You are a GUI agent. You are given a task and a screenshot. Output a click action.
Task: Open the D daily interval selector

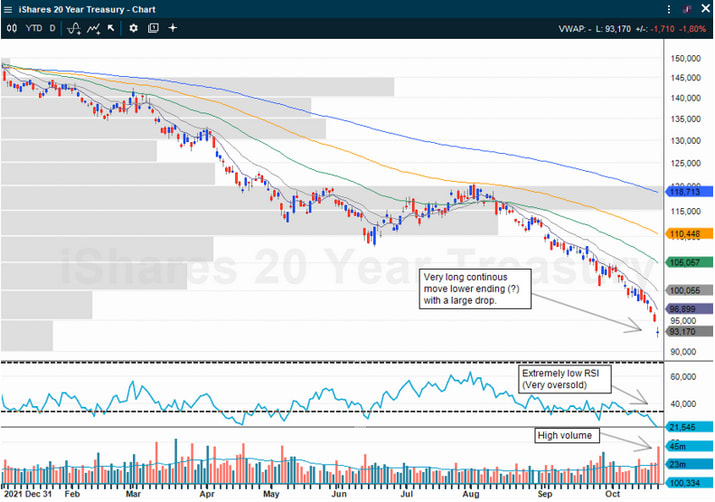pos(52,28)
